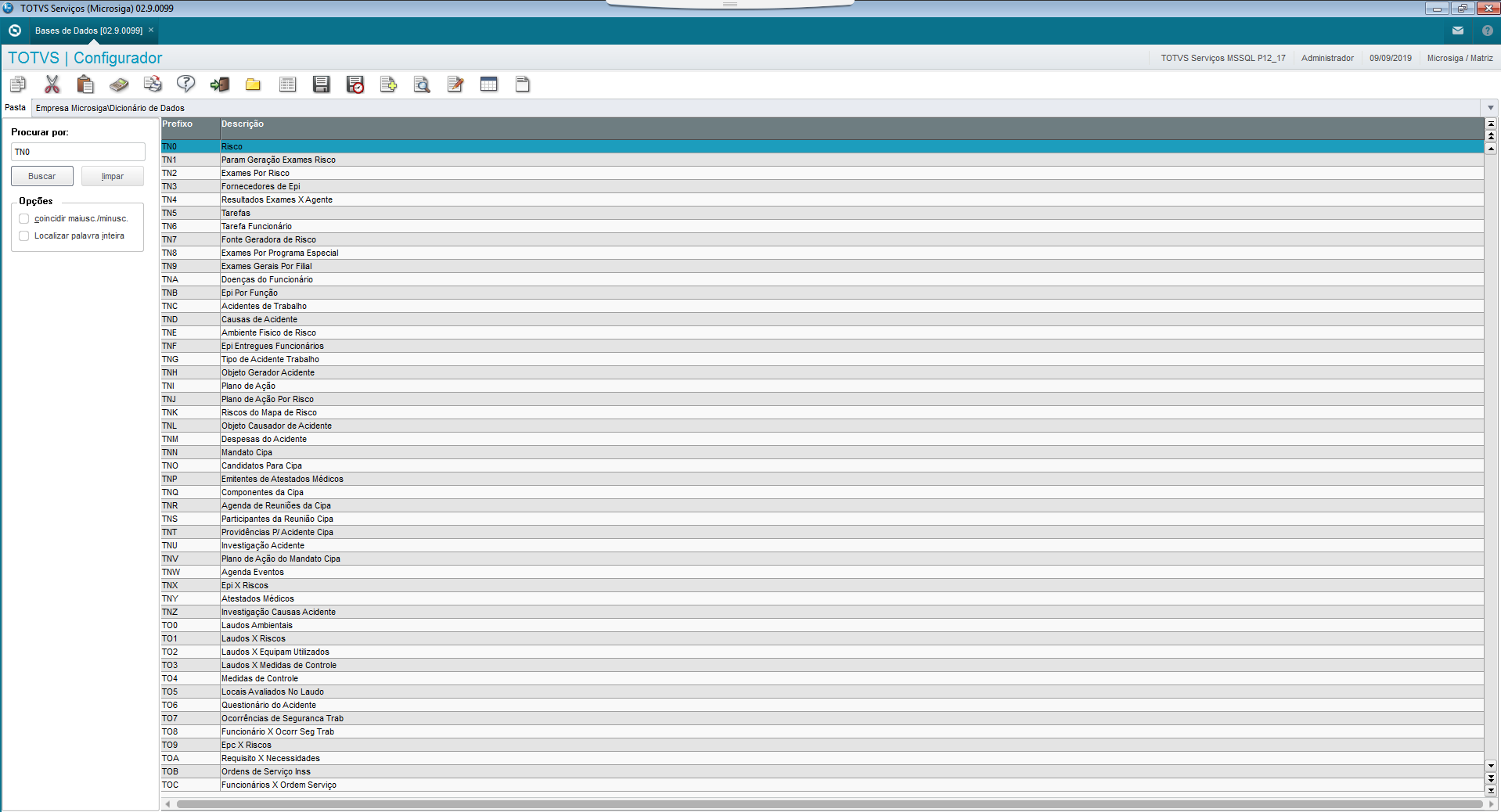Select row 'Investigação Acidente'

point(822,545)
